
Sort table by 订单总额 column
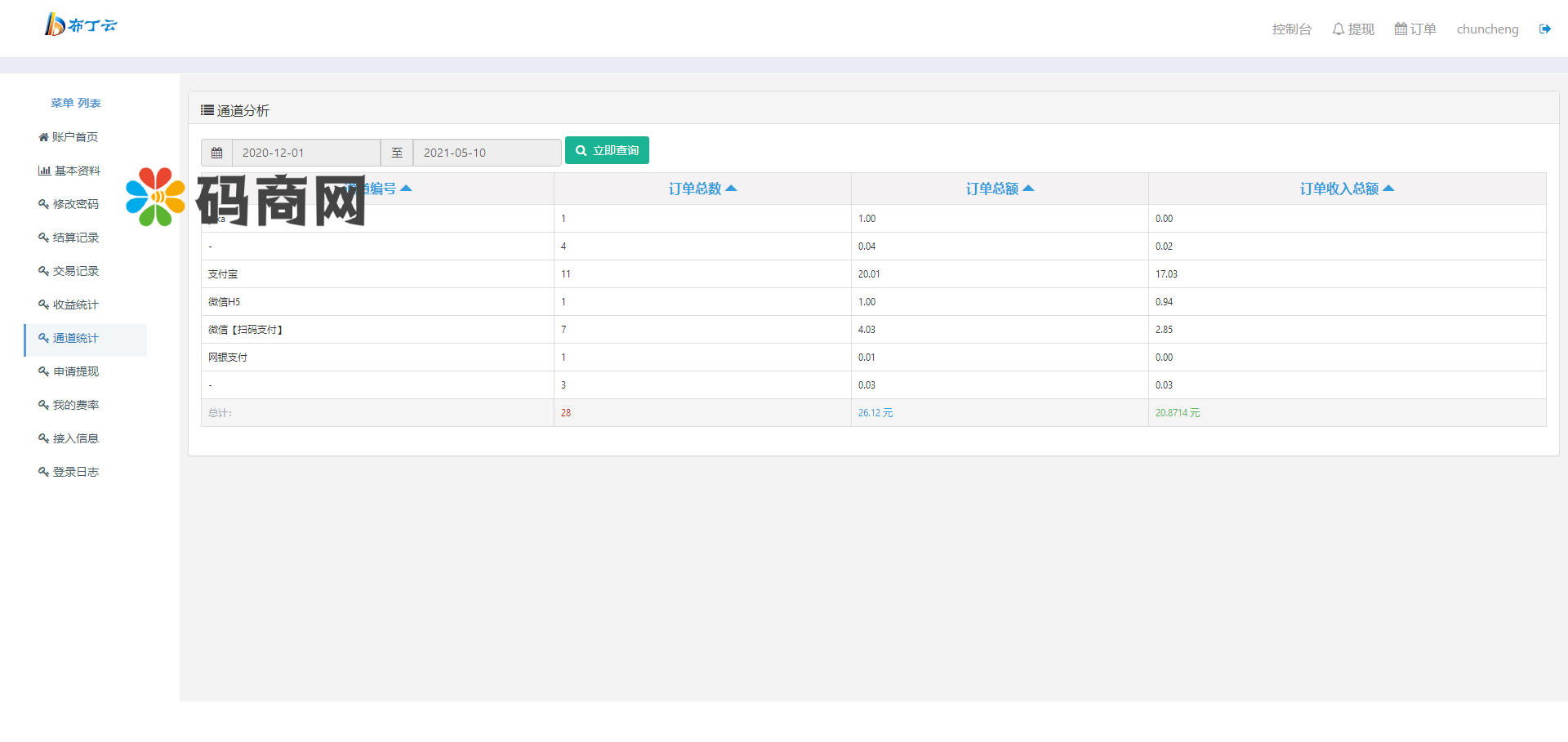[1000, 189]
